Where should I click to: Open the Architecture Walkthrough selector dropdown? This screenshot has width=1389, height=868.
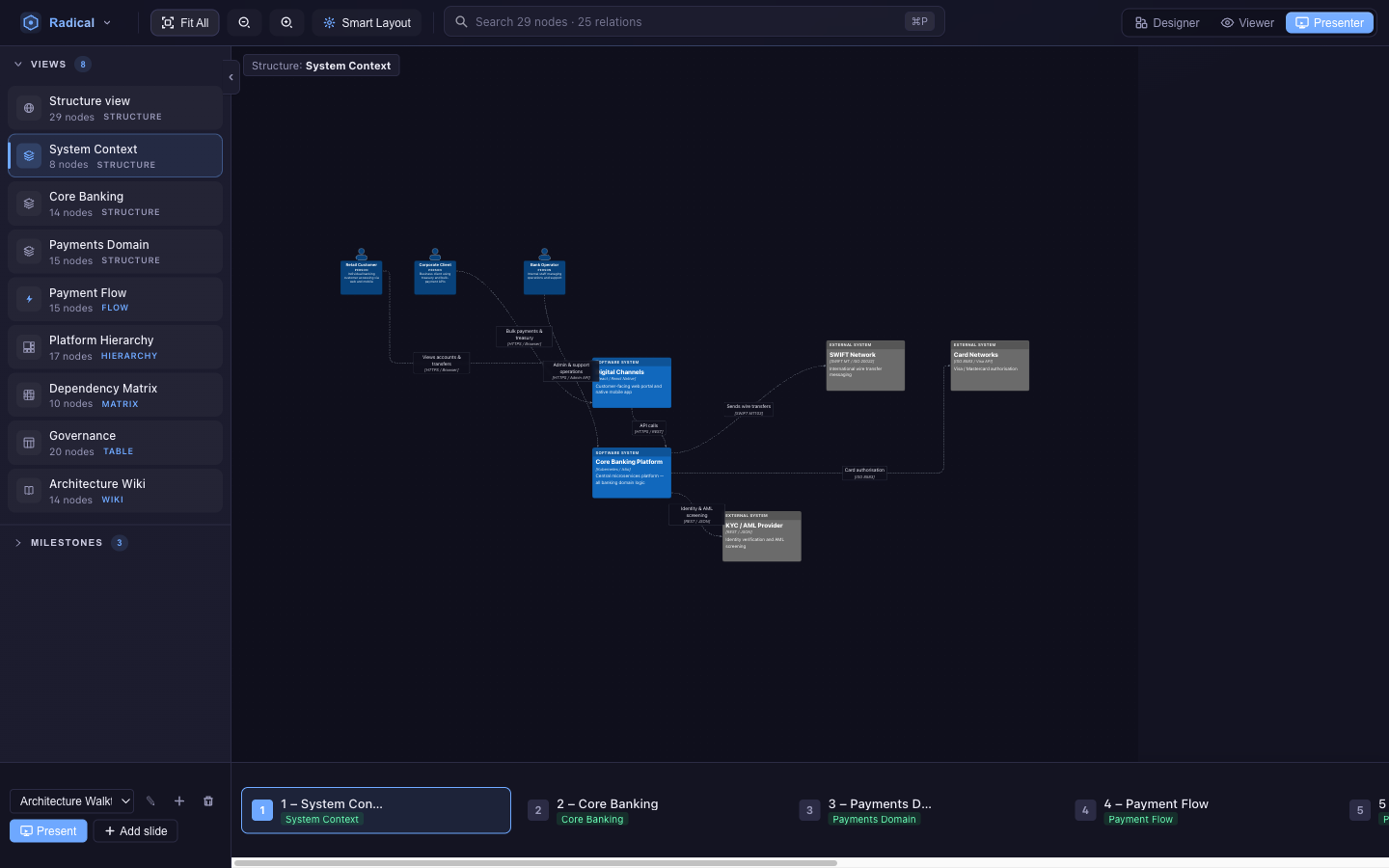point(72,801)
